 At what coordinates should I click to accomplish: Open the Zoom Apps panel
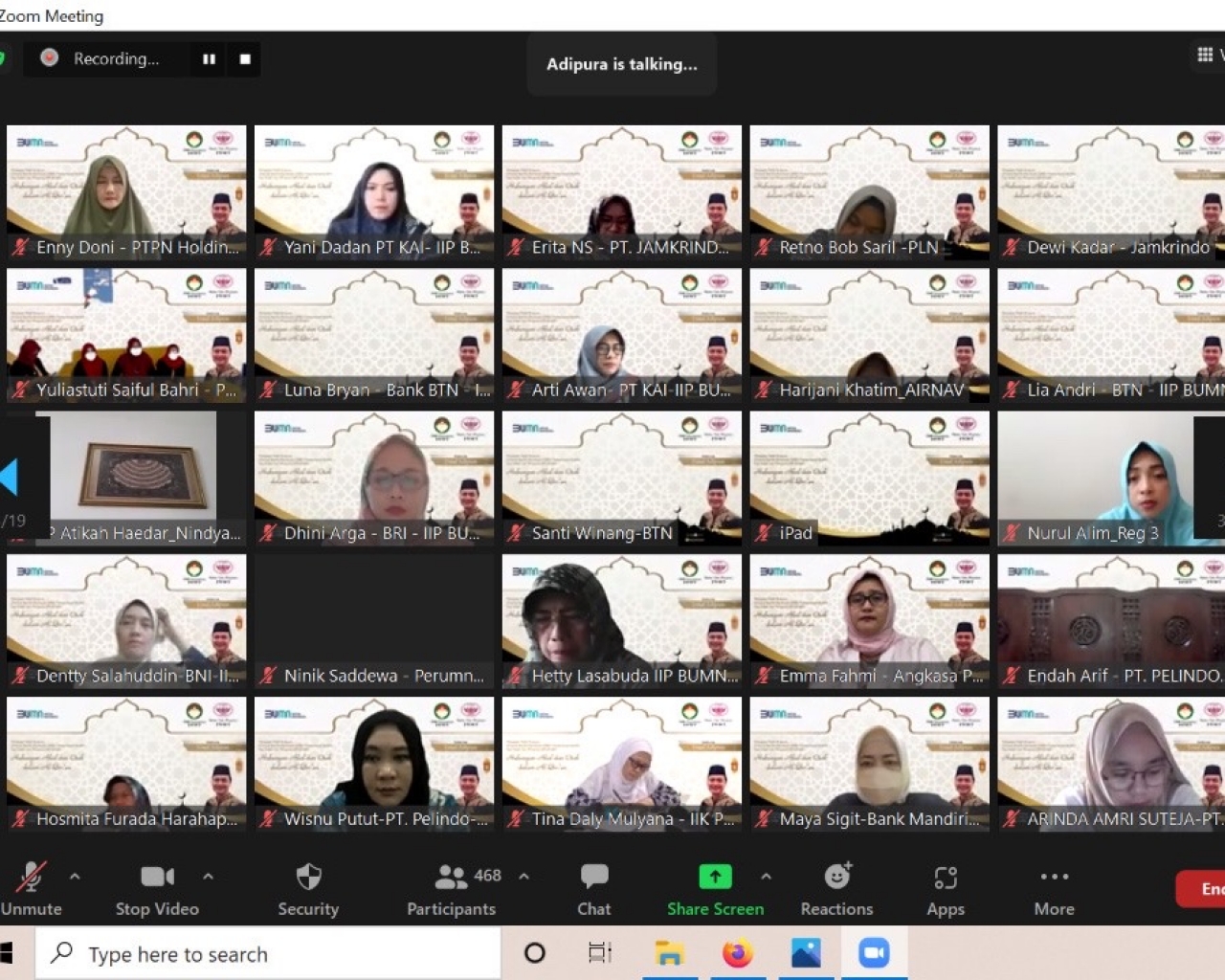(945, 888)
